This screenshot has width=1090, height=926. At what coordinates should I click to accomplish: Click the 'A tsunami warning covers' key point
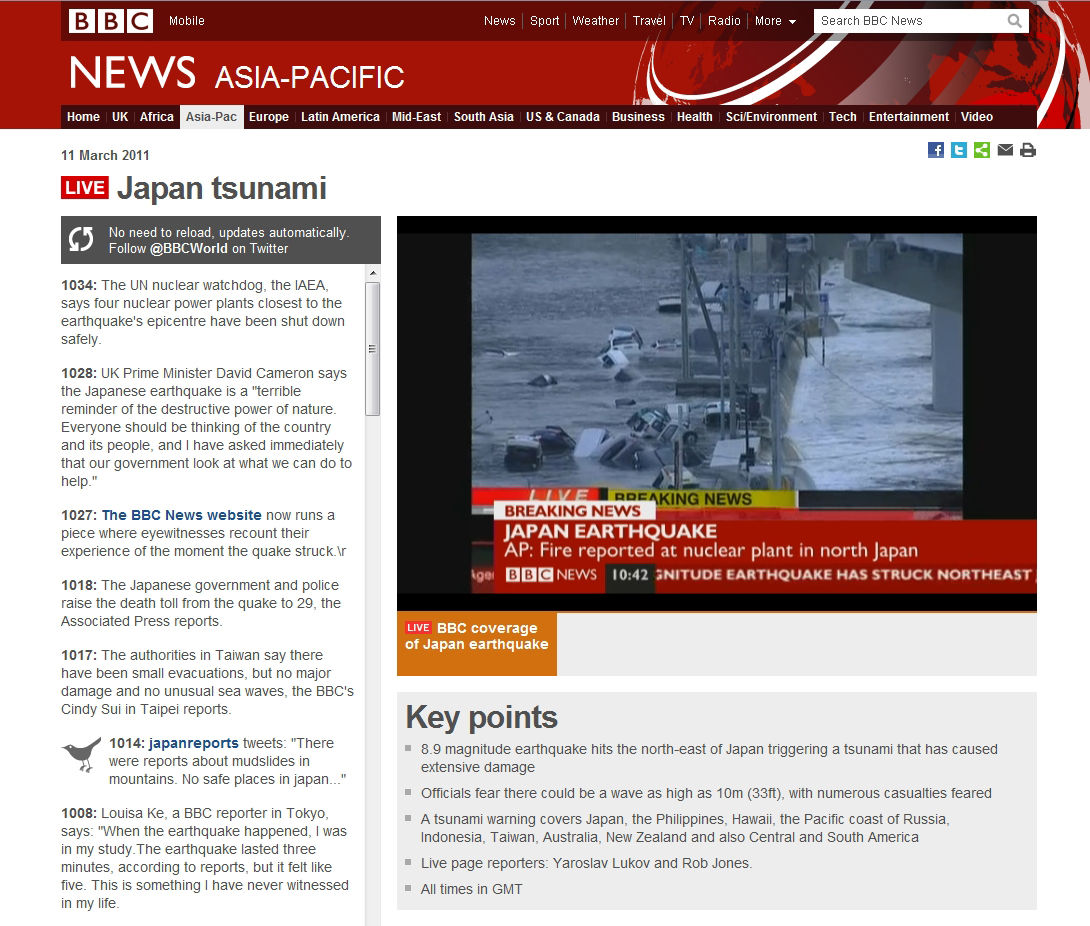point(685,828)
